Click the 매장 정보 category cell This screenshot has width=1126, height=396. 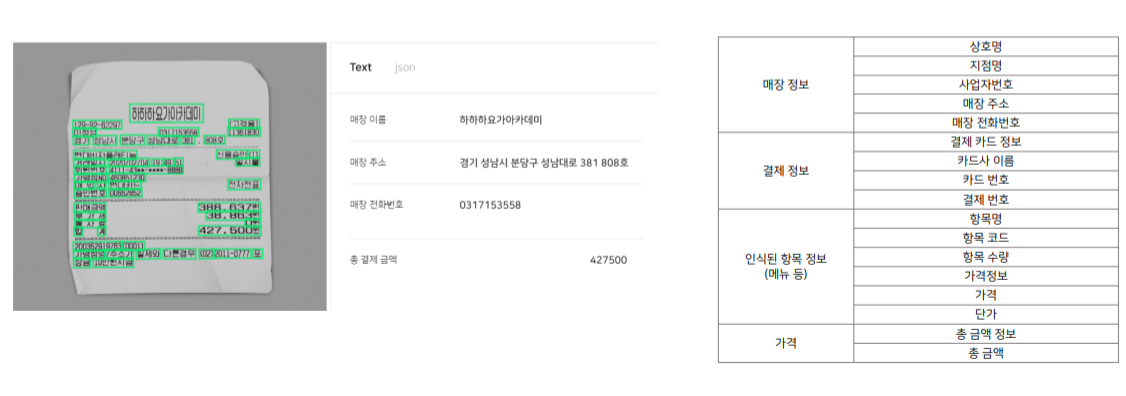tap(786, 84)
